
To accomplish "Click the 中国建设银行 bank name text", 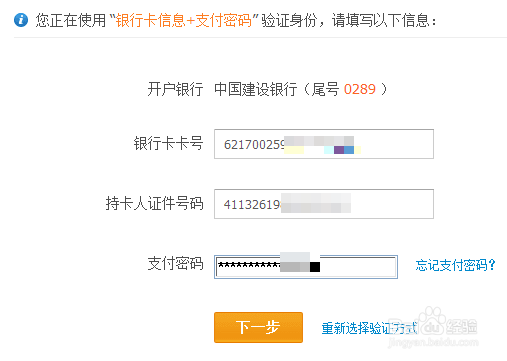I will (255, 89).
